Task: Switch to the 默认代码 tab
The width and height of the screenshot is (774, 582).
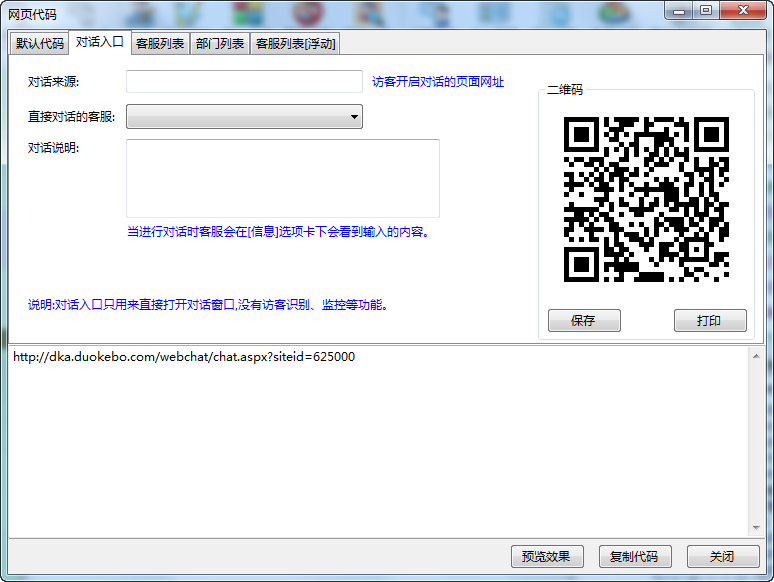Action: coord(40,44)
